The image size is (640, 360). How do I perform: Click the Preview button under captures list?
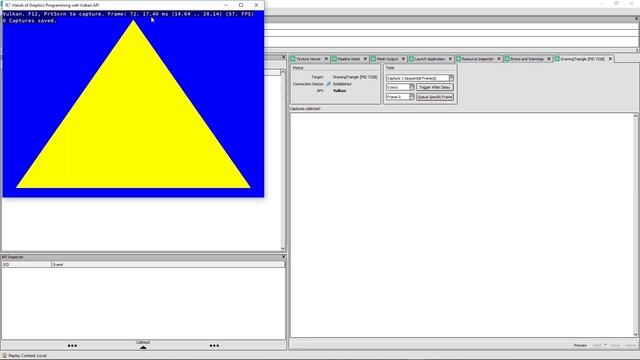pos(580,345)
